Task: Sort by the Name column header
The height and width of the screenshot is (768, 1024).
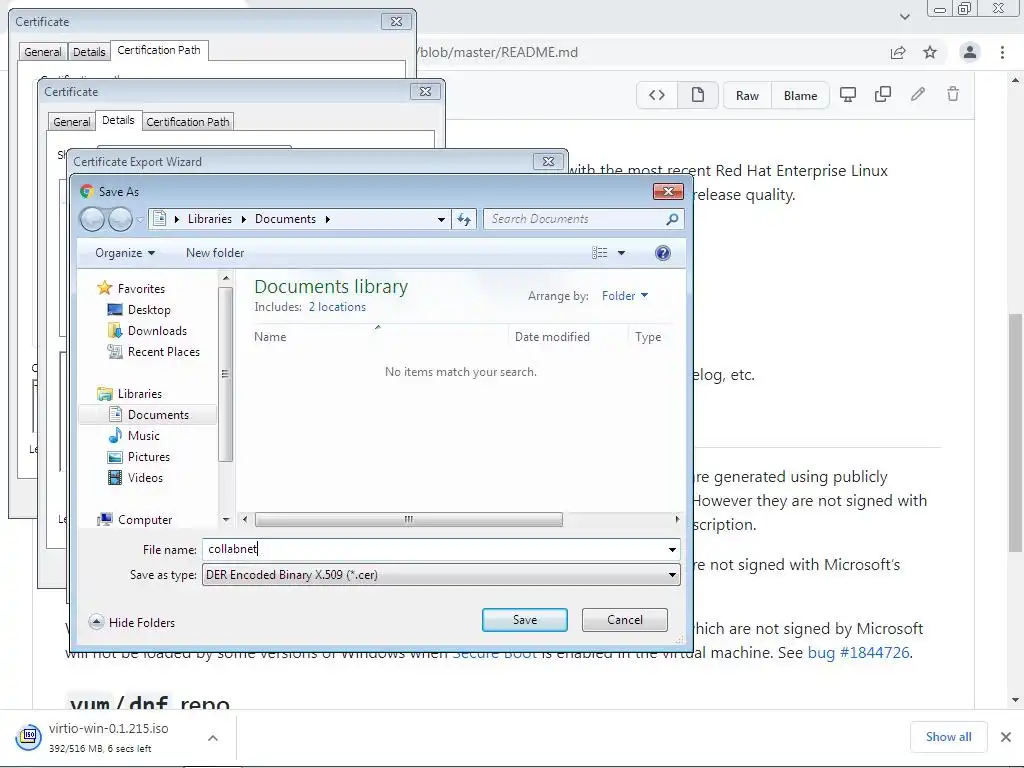Action: click(x=270, y=337)
